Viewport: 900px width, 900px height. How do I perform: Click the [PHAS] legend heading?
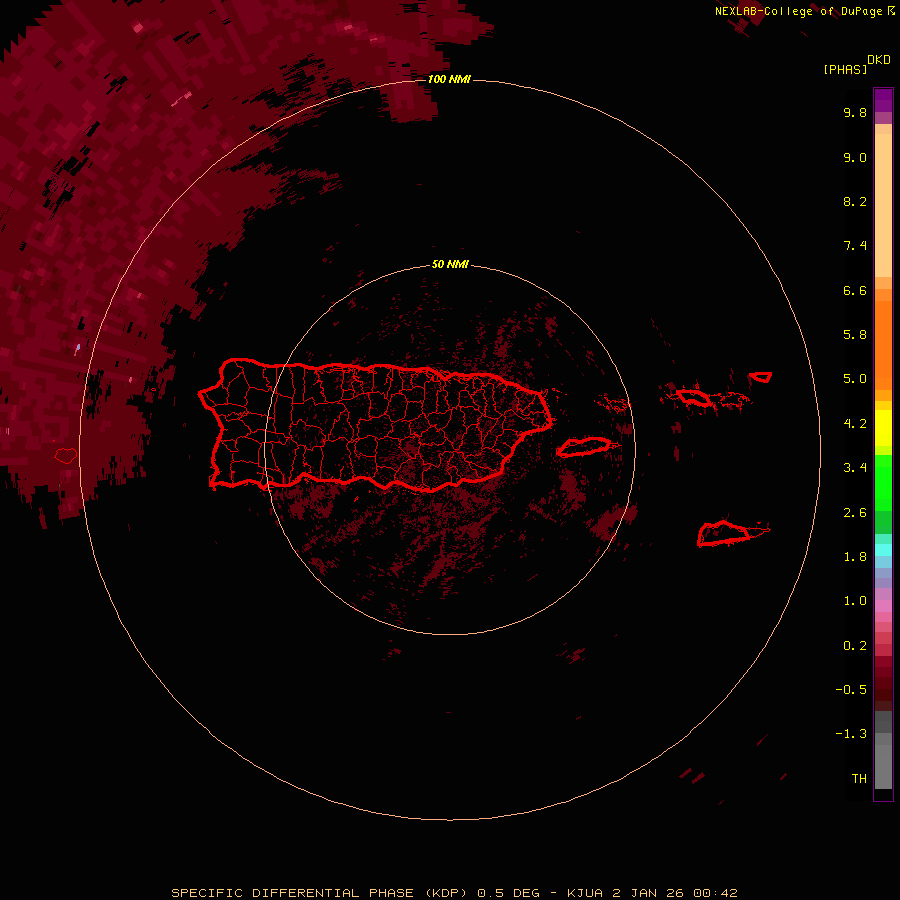tap(845, 70)
